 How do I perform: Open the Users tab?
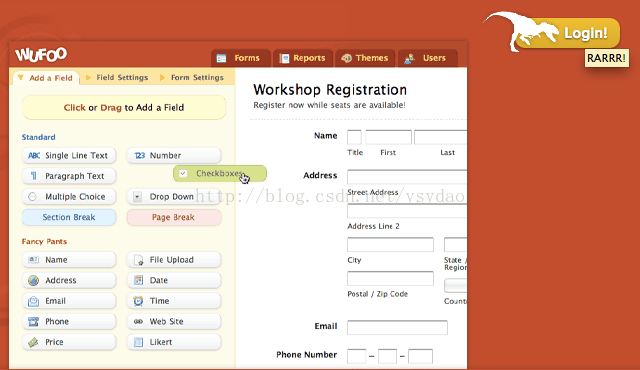click(427, 58)
